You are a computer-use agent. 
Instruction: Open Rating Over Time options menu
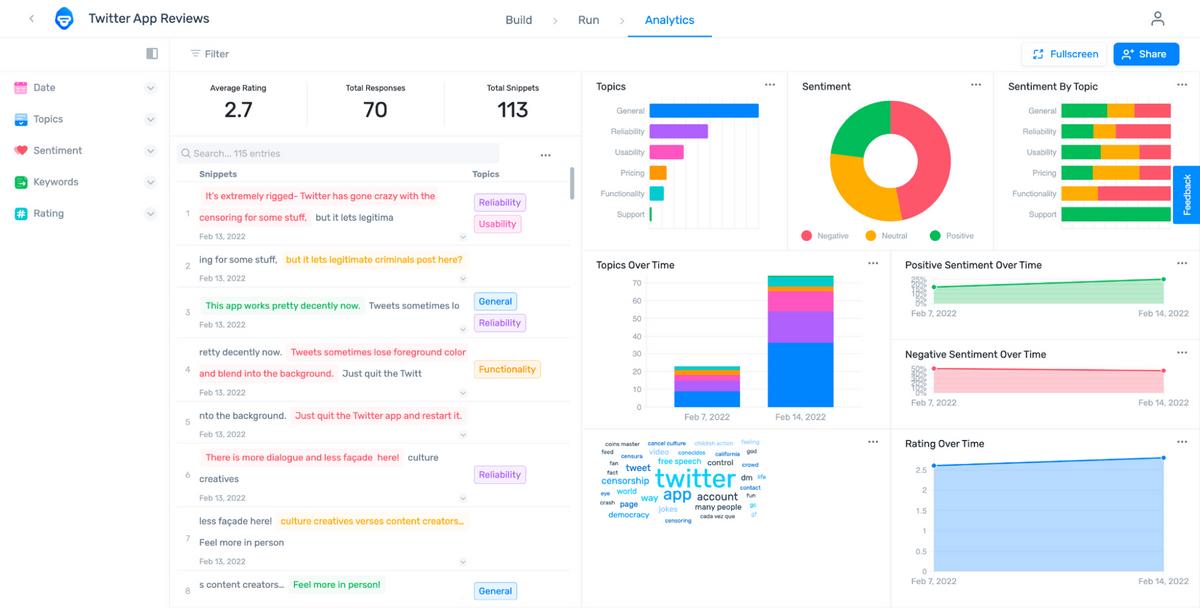1182,443
